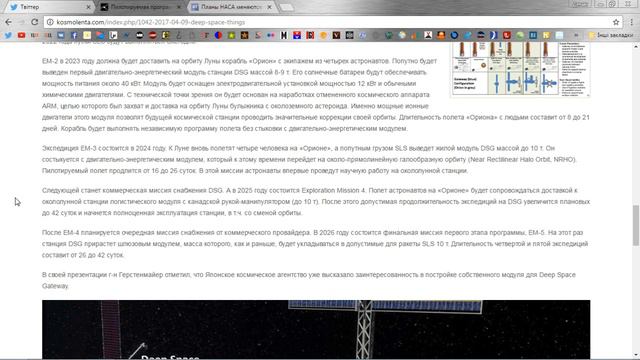640x360 pixels.
Task: Click the browser Forward arrow
Action: coord(21,22)
